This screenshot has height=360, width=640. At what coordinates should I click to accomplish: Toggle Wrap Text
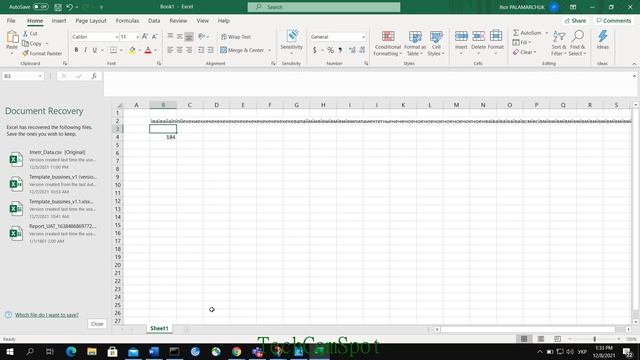tap(236, 37)
